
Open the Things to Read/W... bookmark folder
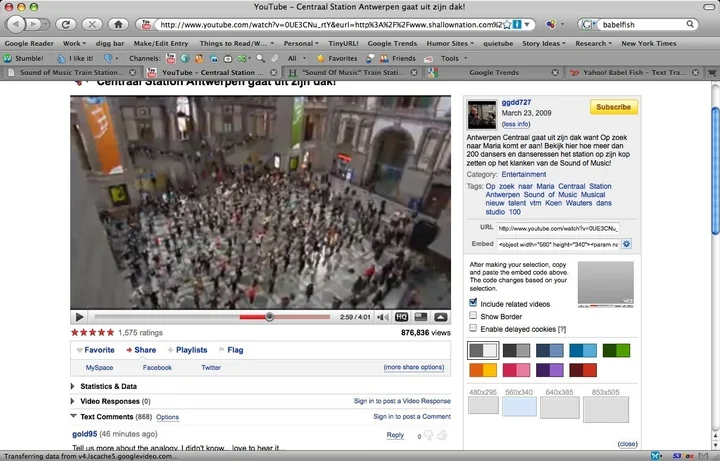[x=236, y=43]
